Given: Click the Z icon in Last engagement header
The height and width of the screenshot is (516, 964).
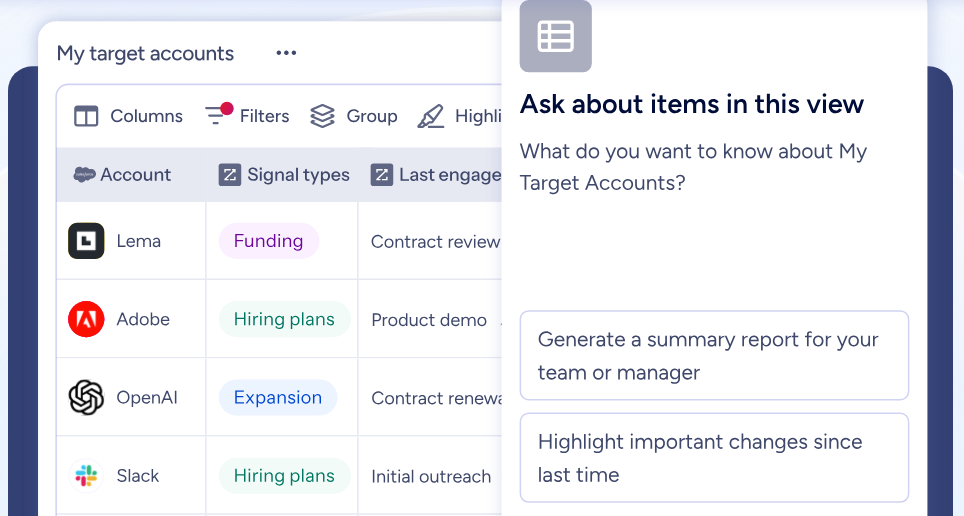Looking at the screenshot, I should coord(381,175).
